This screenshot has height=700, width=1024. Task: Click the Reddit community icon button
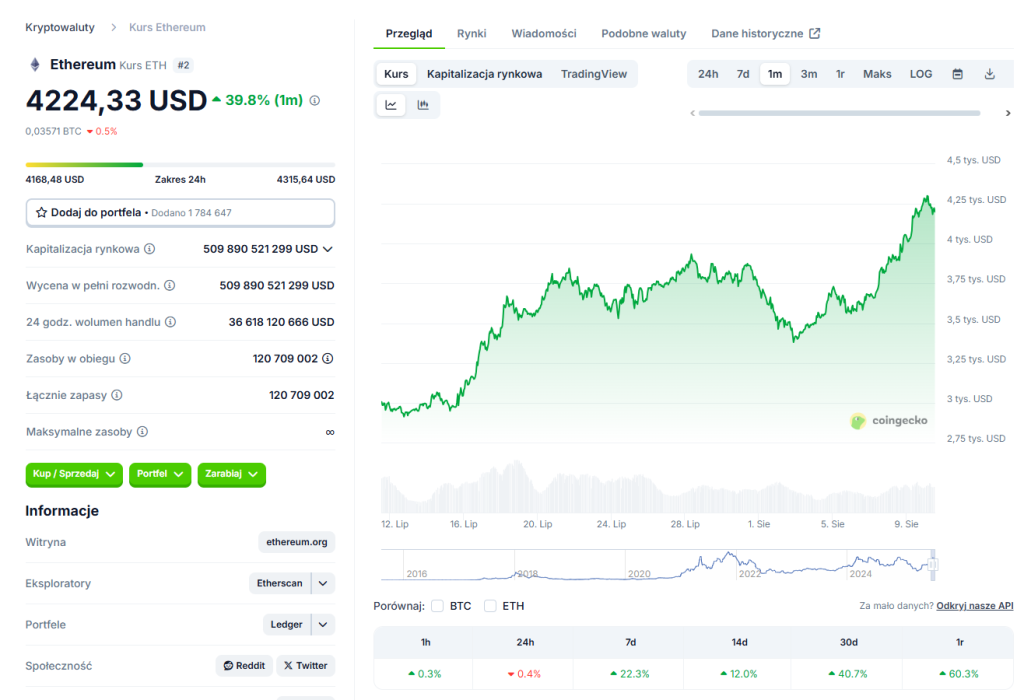[x=244, y=665]
